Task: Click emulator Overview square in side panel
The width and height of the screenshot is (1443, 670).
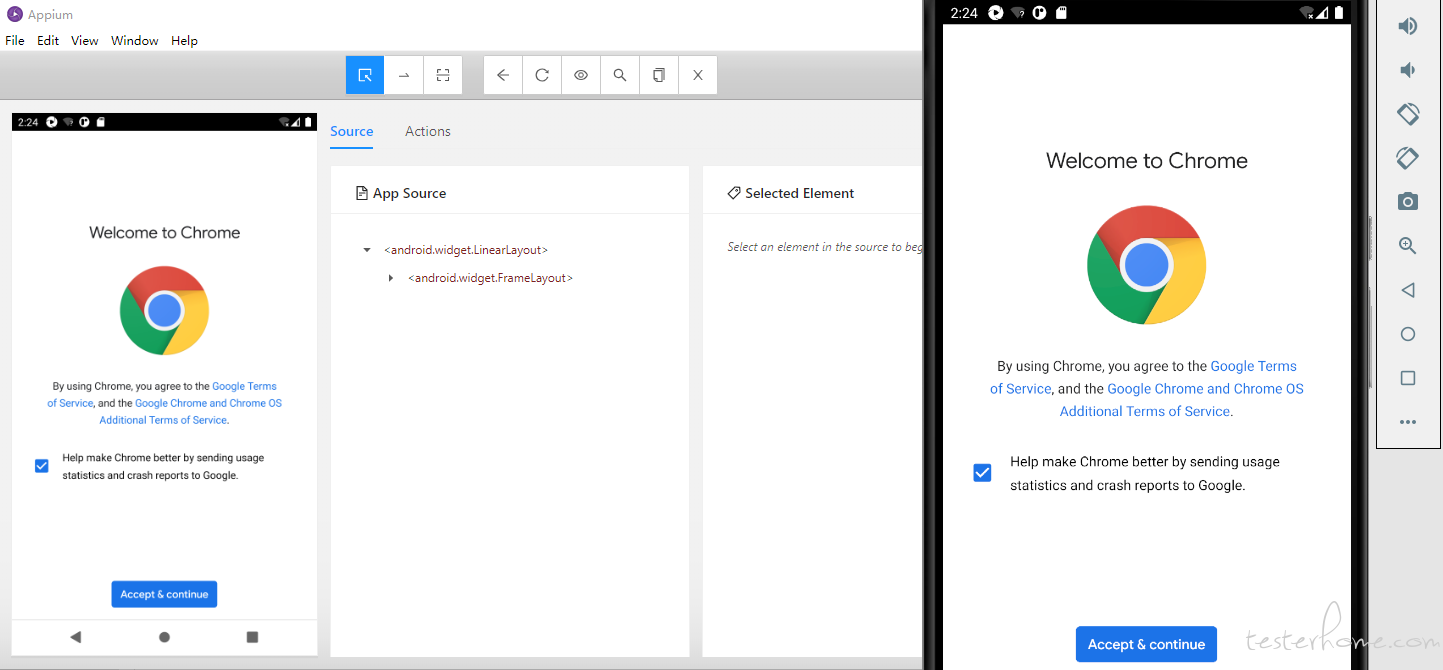Action: 1408,378
